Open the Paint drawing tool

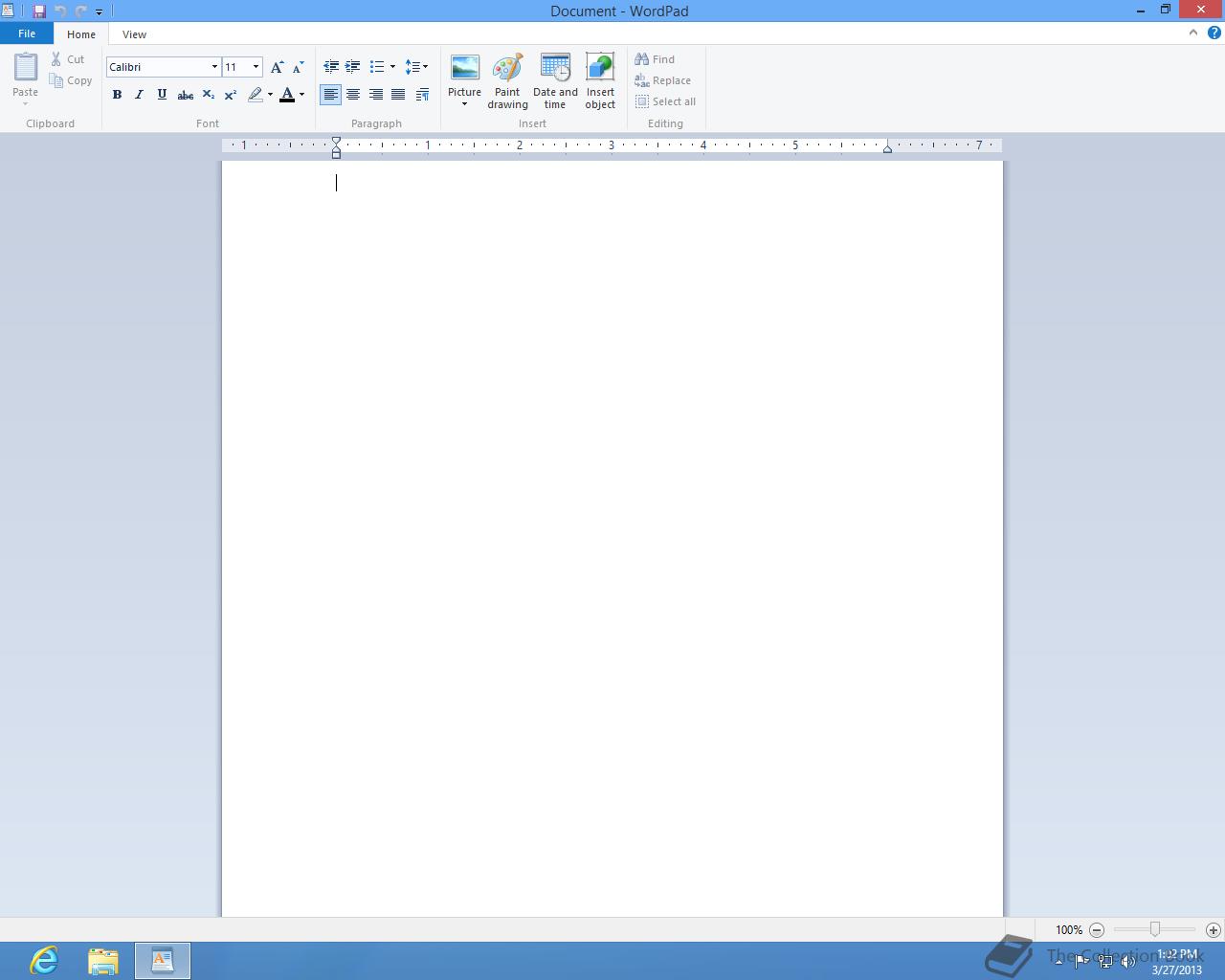[507, 81]
